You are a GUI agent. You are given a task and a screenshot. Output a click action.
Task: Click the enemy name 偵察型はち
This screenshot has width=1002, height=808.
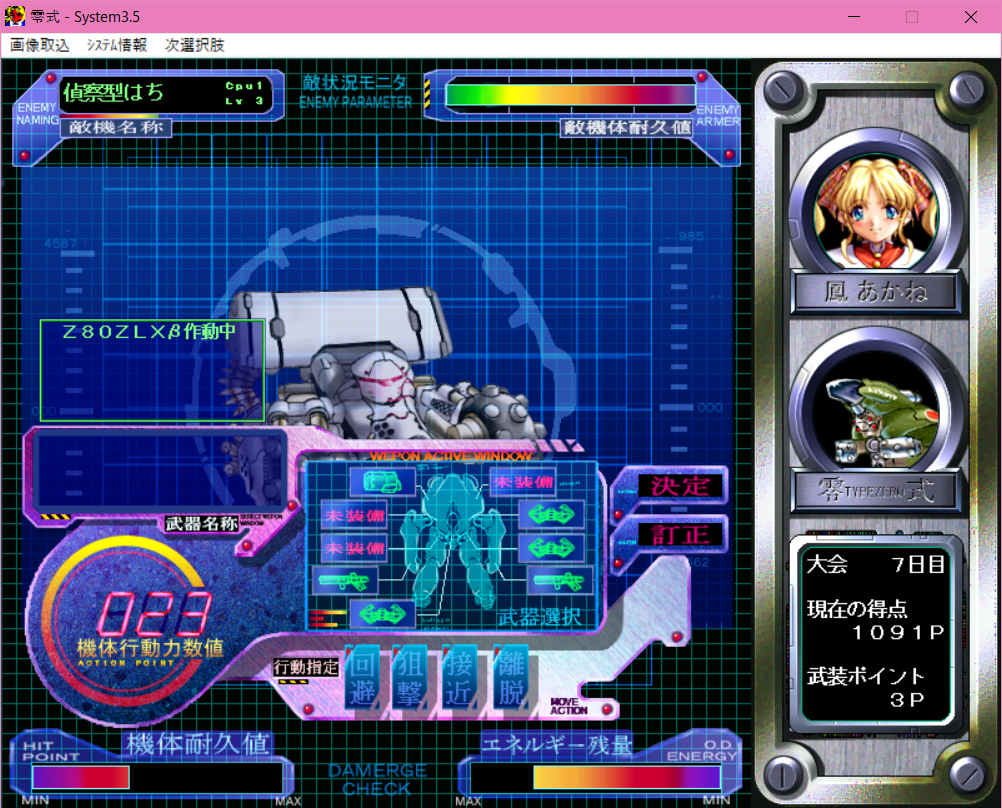(114, 93)
